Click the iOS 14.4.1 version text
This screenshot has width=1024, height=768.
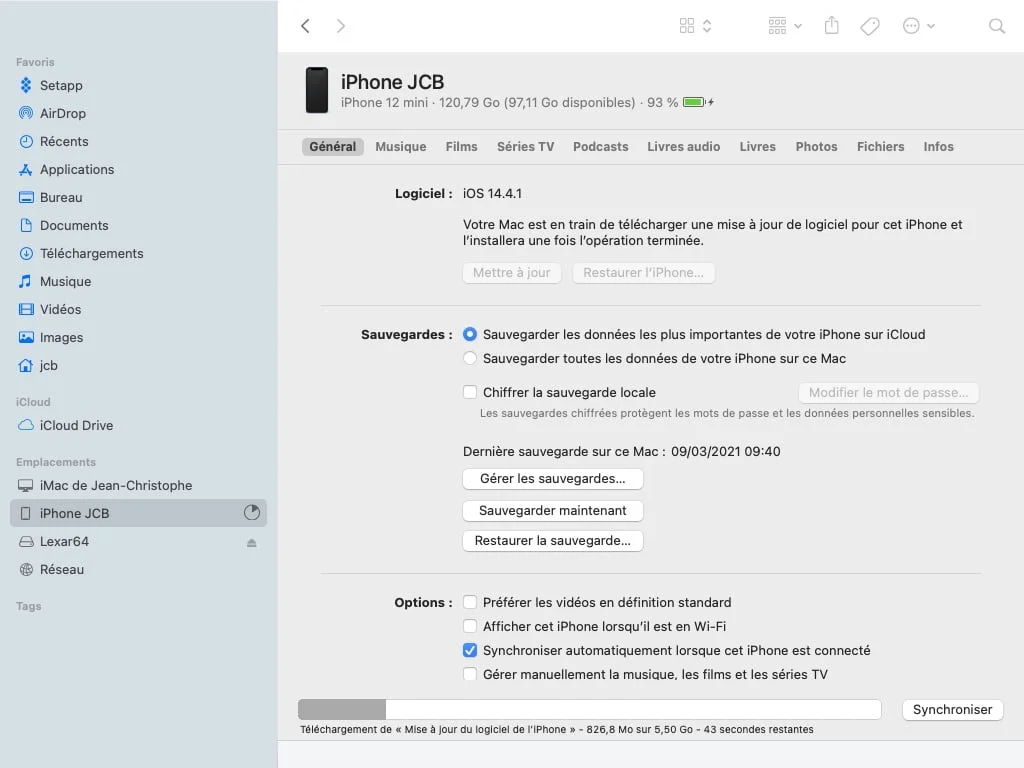pyautogui.click(x=492, y=194)
